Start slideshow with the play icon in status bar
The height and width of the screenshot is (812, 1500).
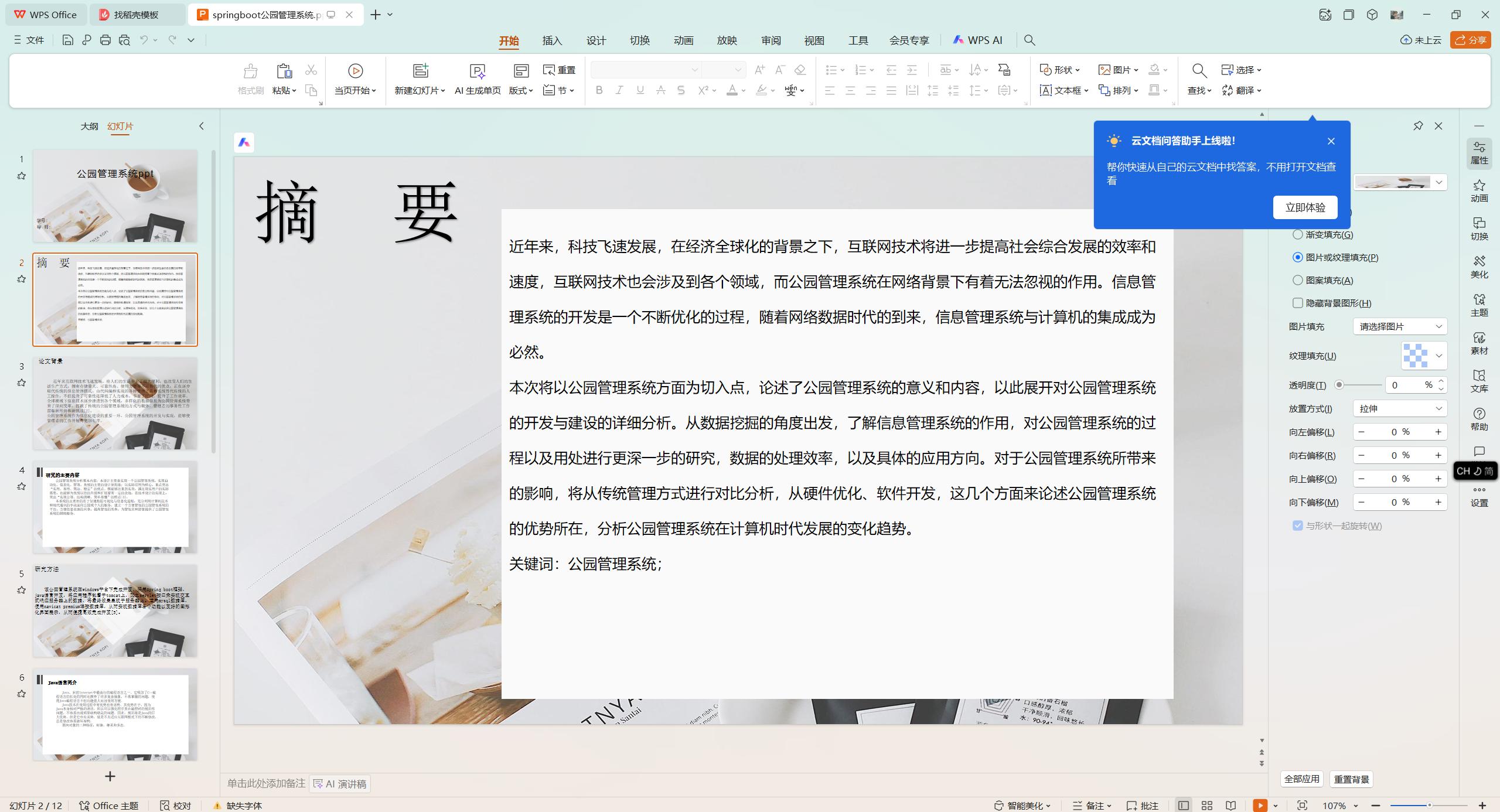pos(1260,805)
